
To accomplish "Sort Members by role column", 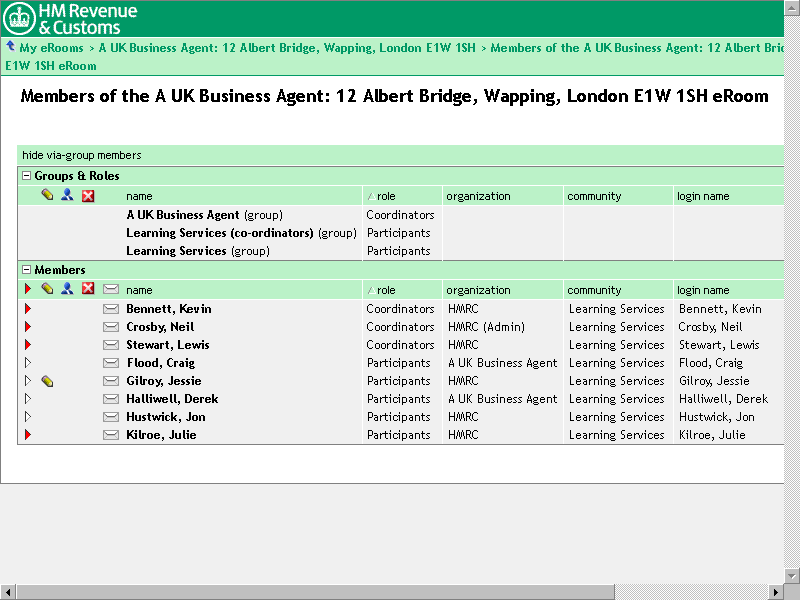I will (386, 290).
